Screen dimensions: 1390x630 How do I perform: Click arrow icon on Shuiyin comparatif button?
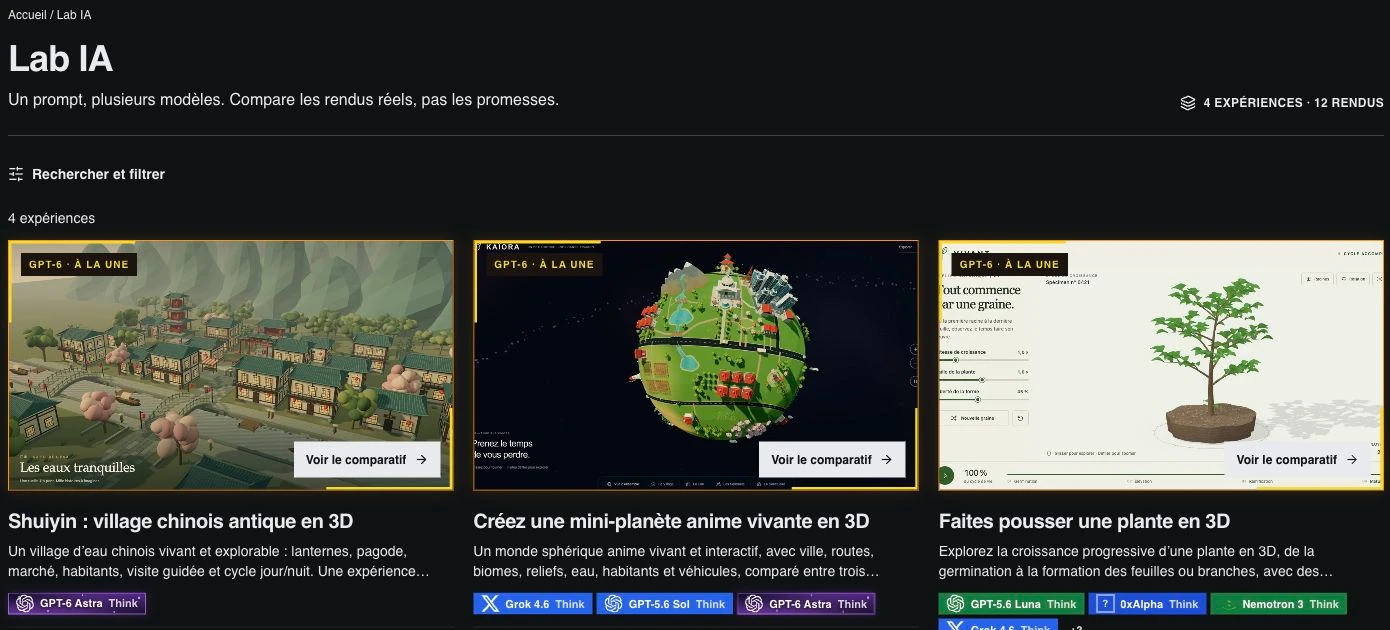pyautogui.click(x=421, y=460)
